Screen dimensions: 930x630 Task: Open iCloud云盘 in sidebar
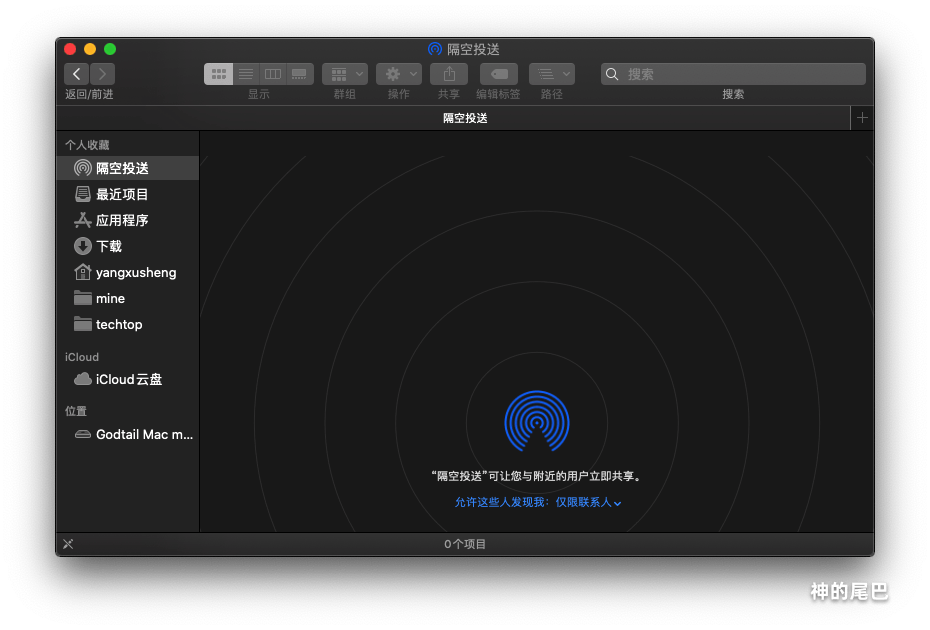click(x=128, y=379)
